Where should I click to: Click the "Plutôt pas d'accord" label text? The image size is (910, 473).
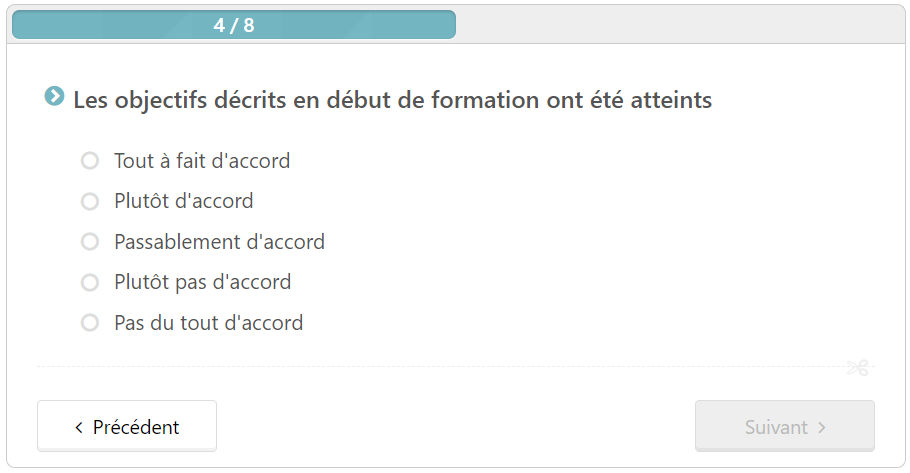click(203, 282)
